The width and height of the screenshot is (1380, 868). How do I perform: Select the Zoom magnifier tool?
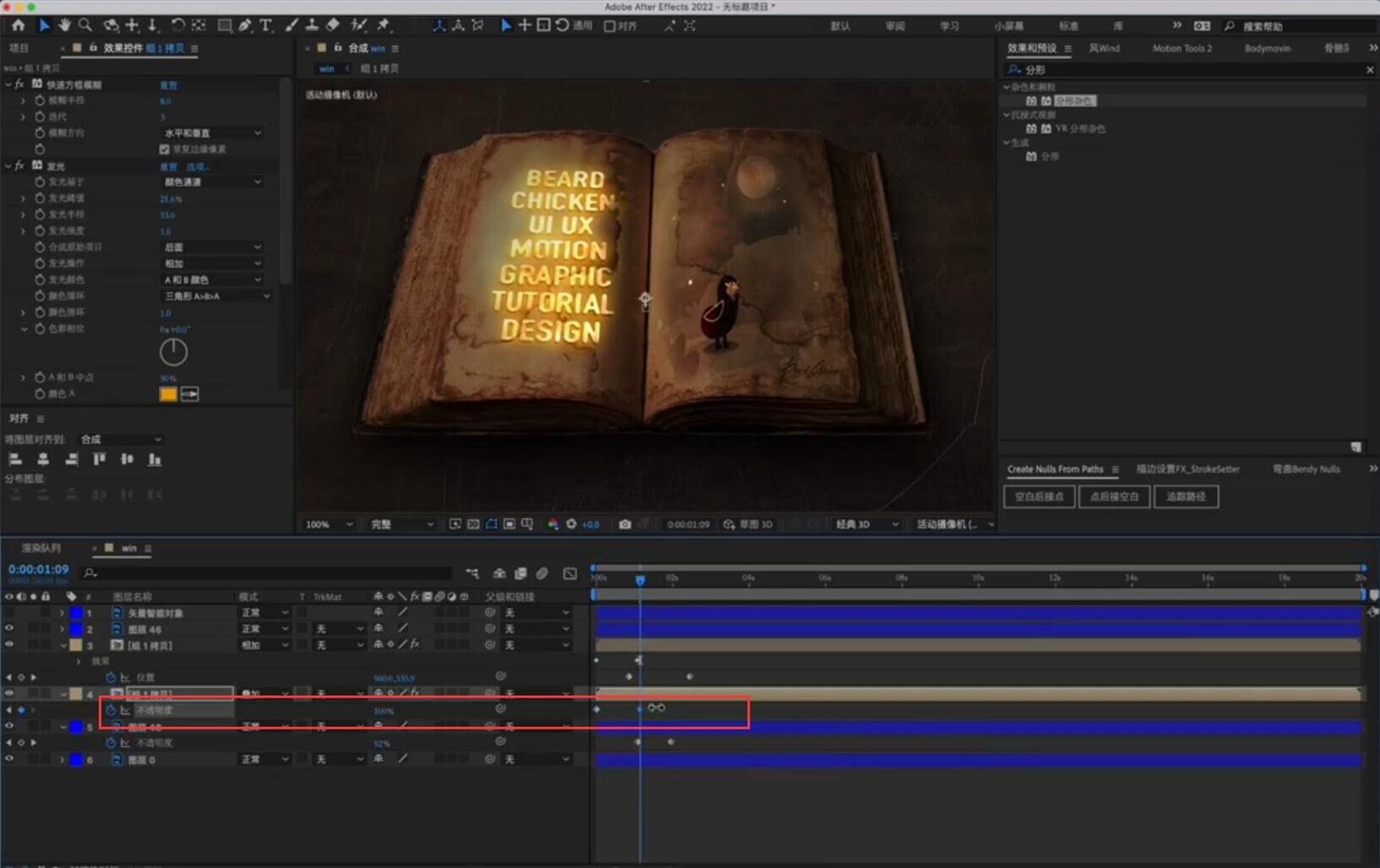tap(85, 25)
